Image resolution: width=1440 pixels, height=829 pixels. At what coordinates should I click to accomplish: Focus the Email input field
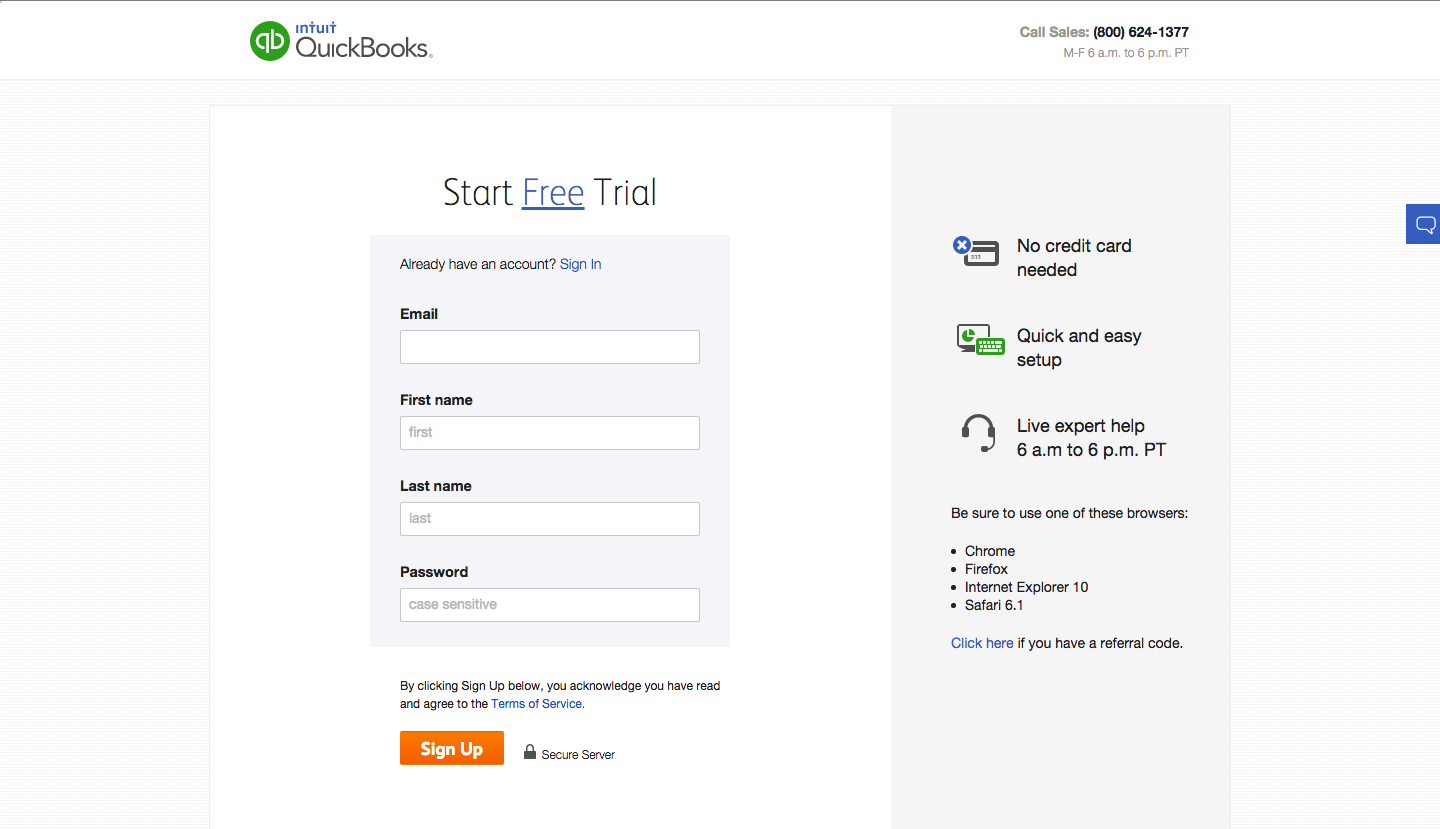coord(549,347)
